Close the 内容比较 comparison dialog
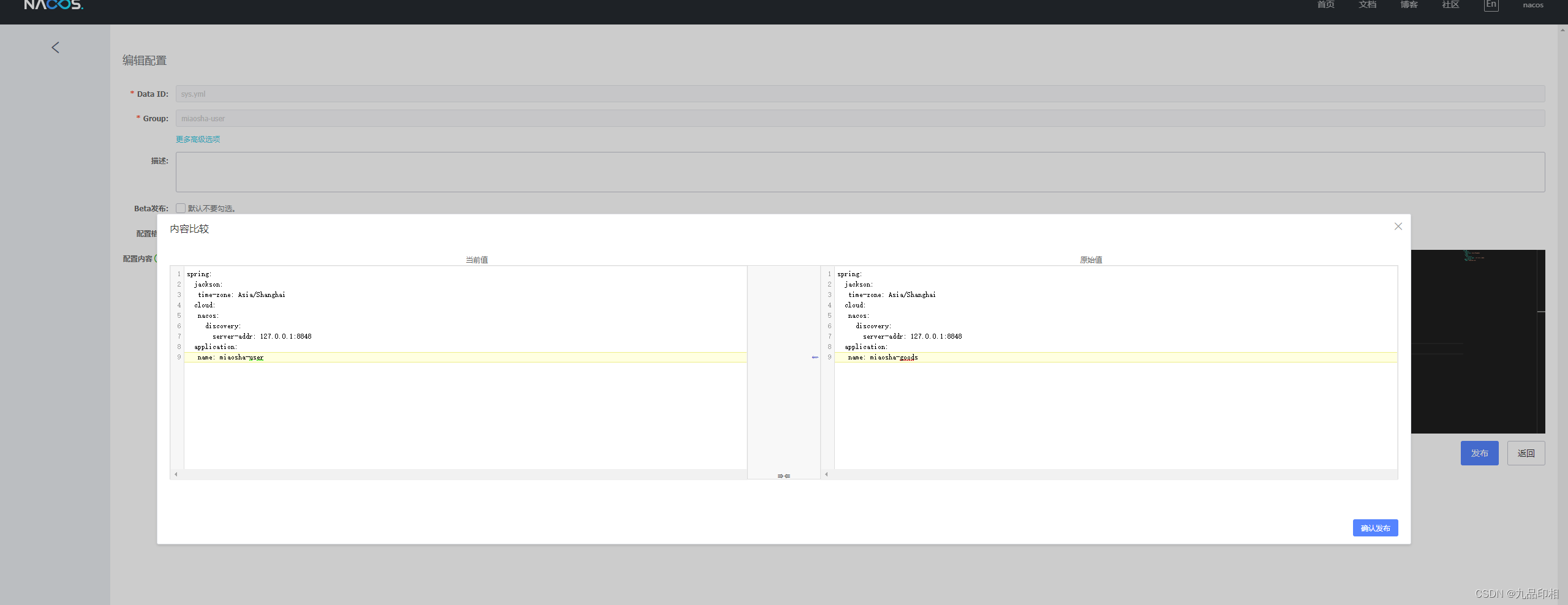1568x605 pixels. pos(1398,226)
